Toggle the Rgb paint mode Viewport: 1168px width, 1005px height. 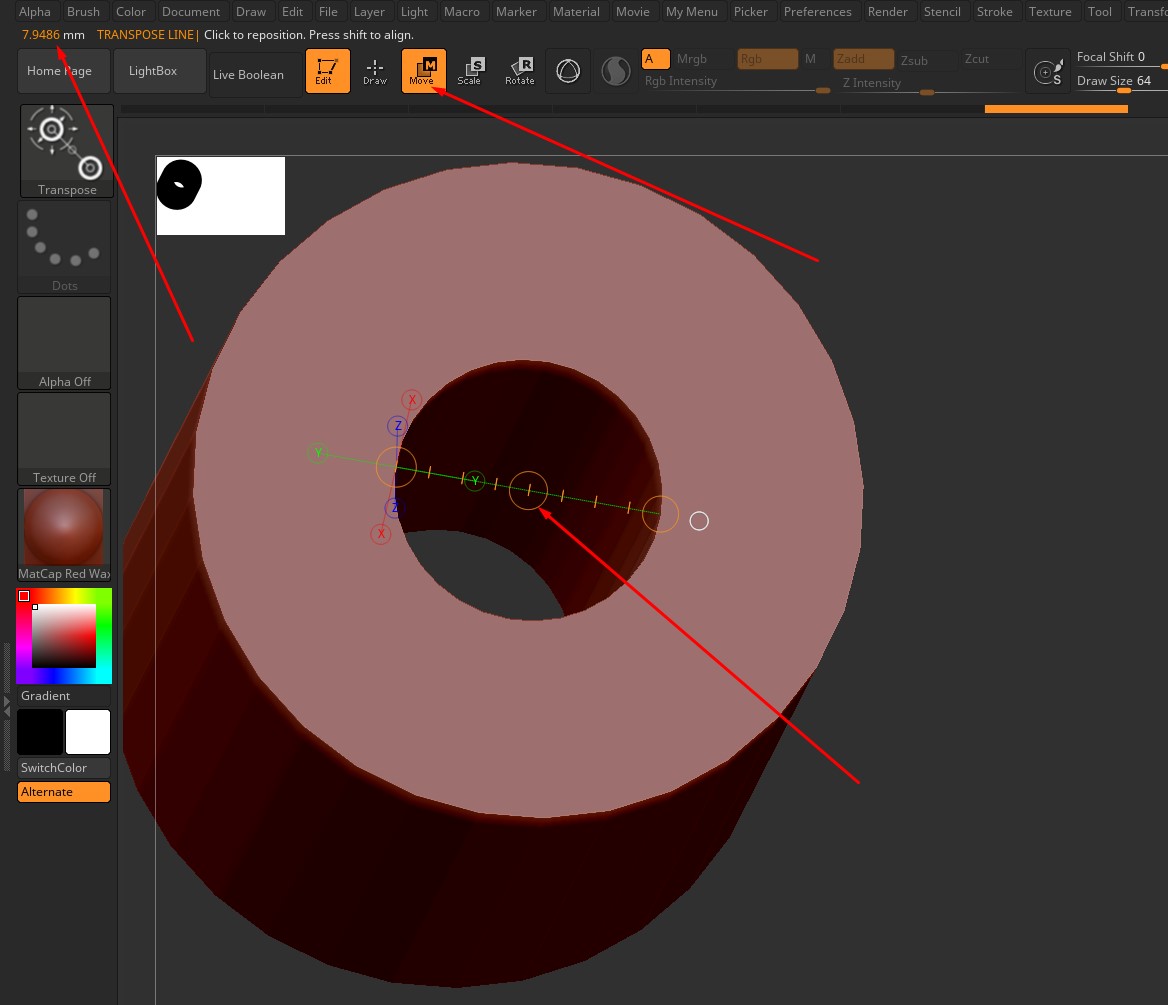pyautogui.click(x=767, y=59)
